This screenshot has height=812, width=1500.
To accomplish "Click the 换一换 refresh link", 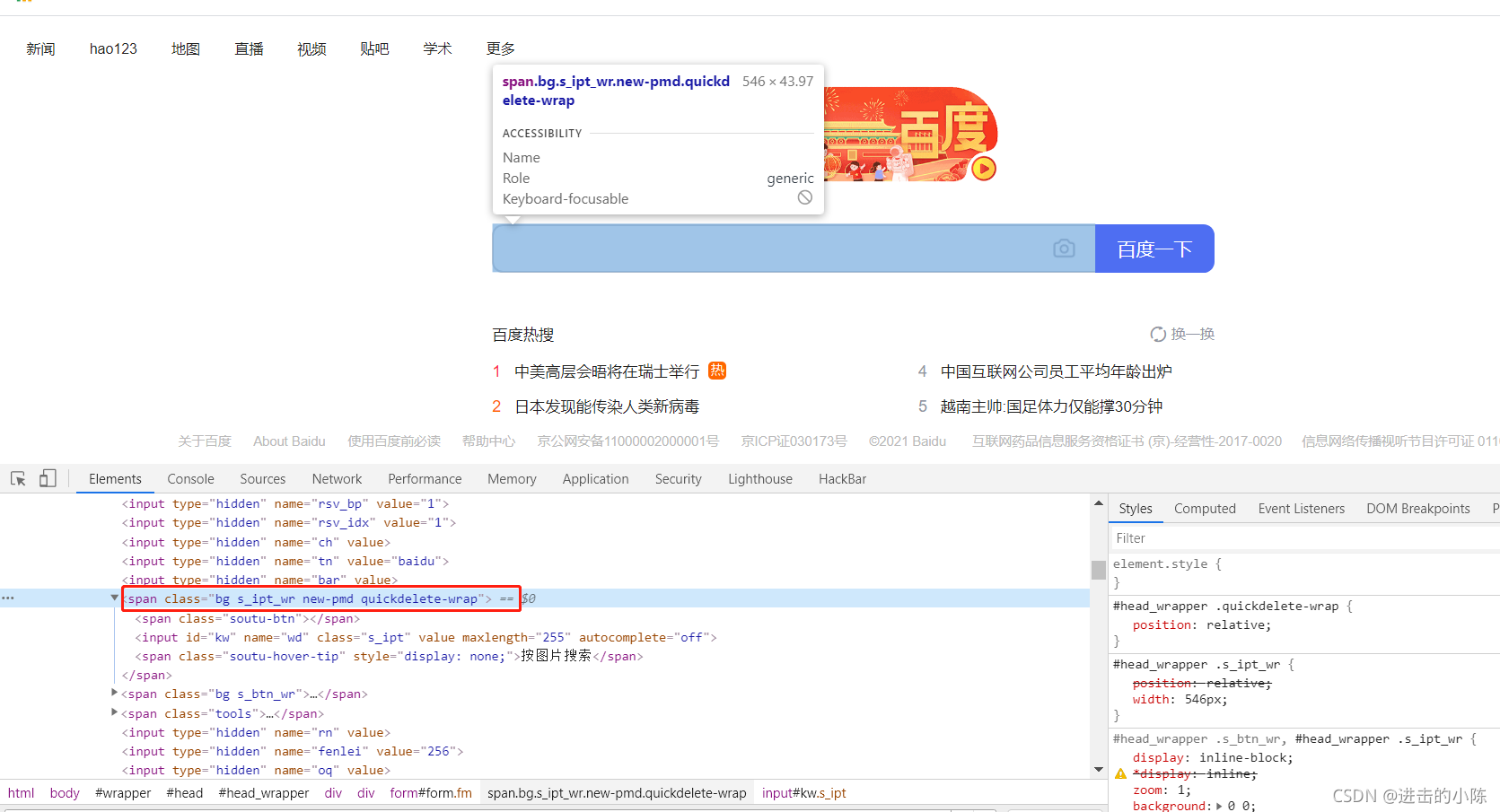I will (1192, 335).
